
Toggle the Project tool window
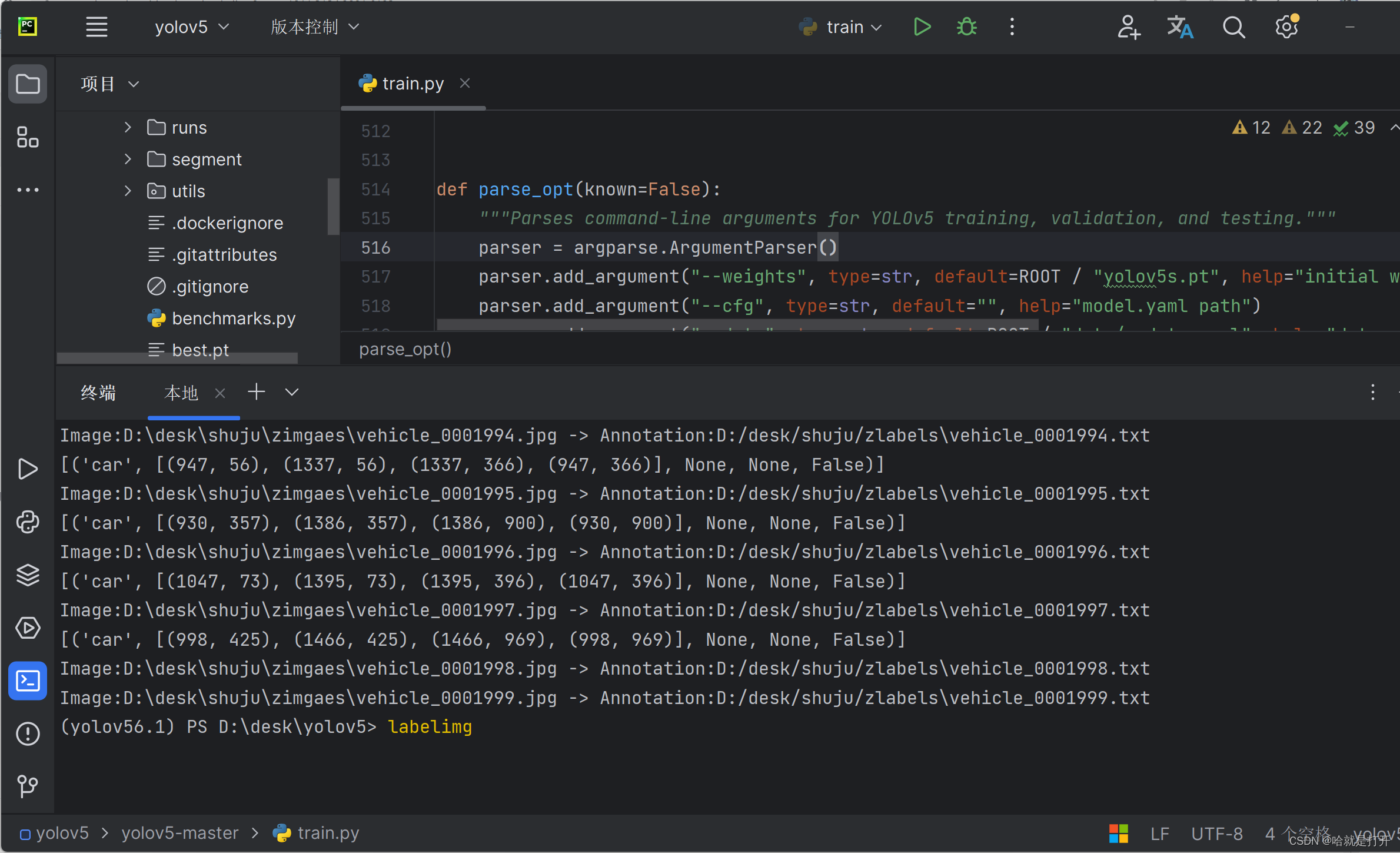coord(28,84)
